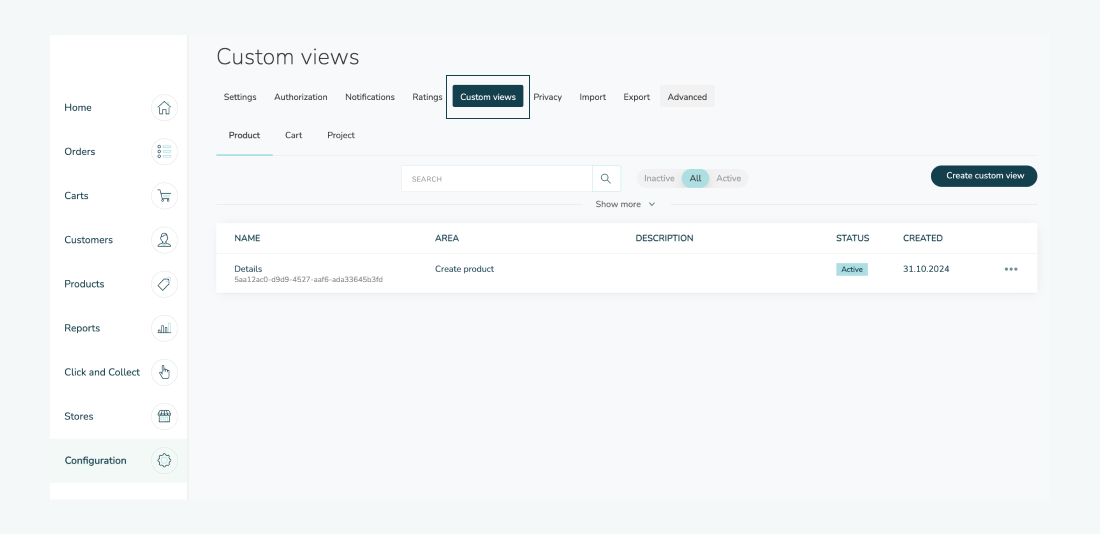Open the Export tab
This screenshot has height=534, width=1100.
636,97
